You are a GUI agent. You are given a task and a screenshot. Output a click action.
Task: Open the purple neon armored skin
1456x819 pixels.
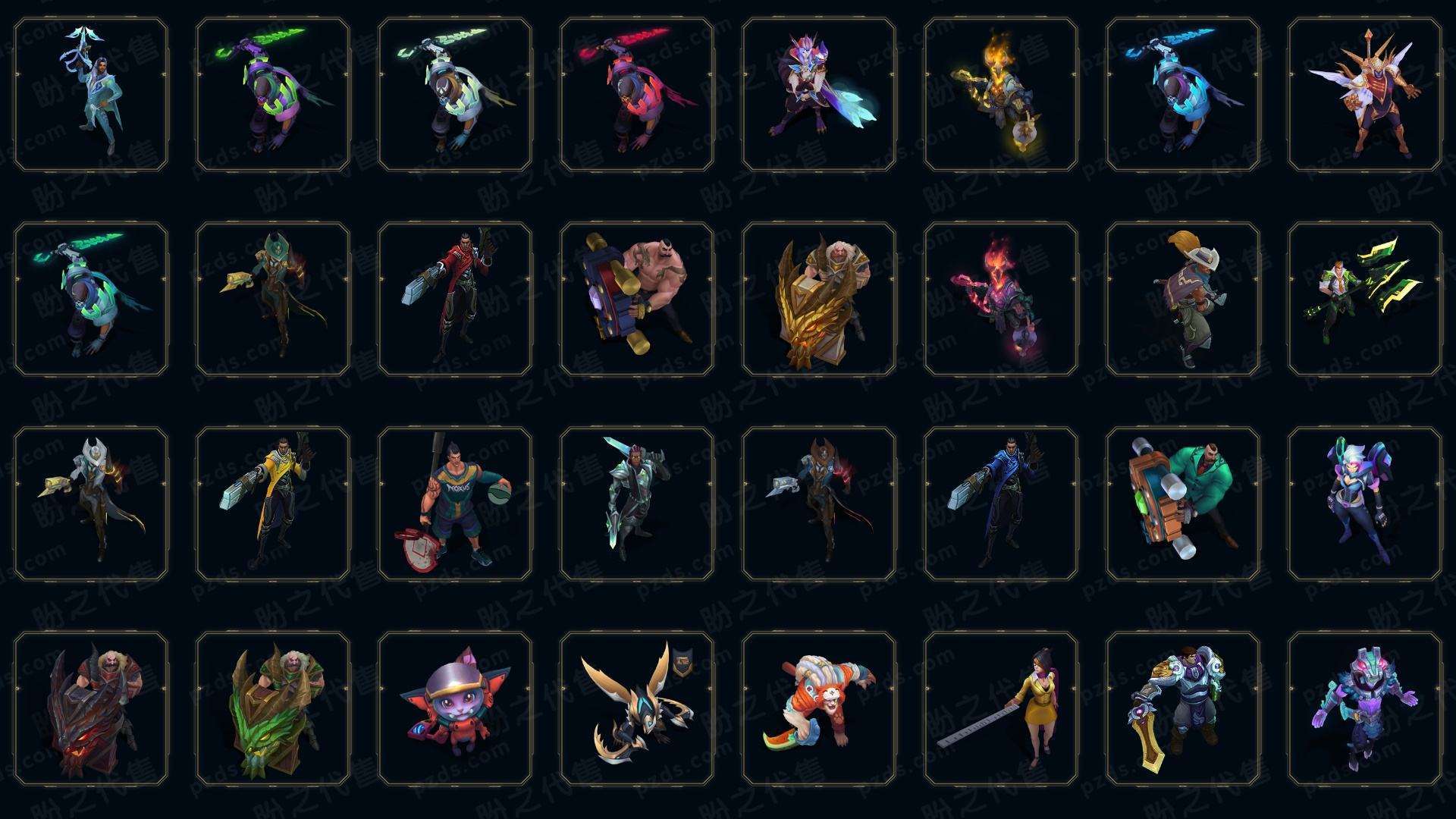[1364, 709]
